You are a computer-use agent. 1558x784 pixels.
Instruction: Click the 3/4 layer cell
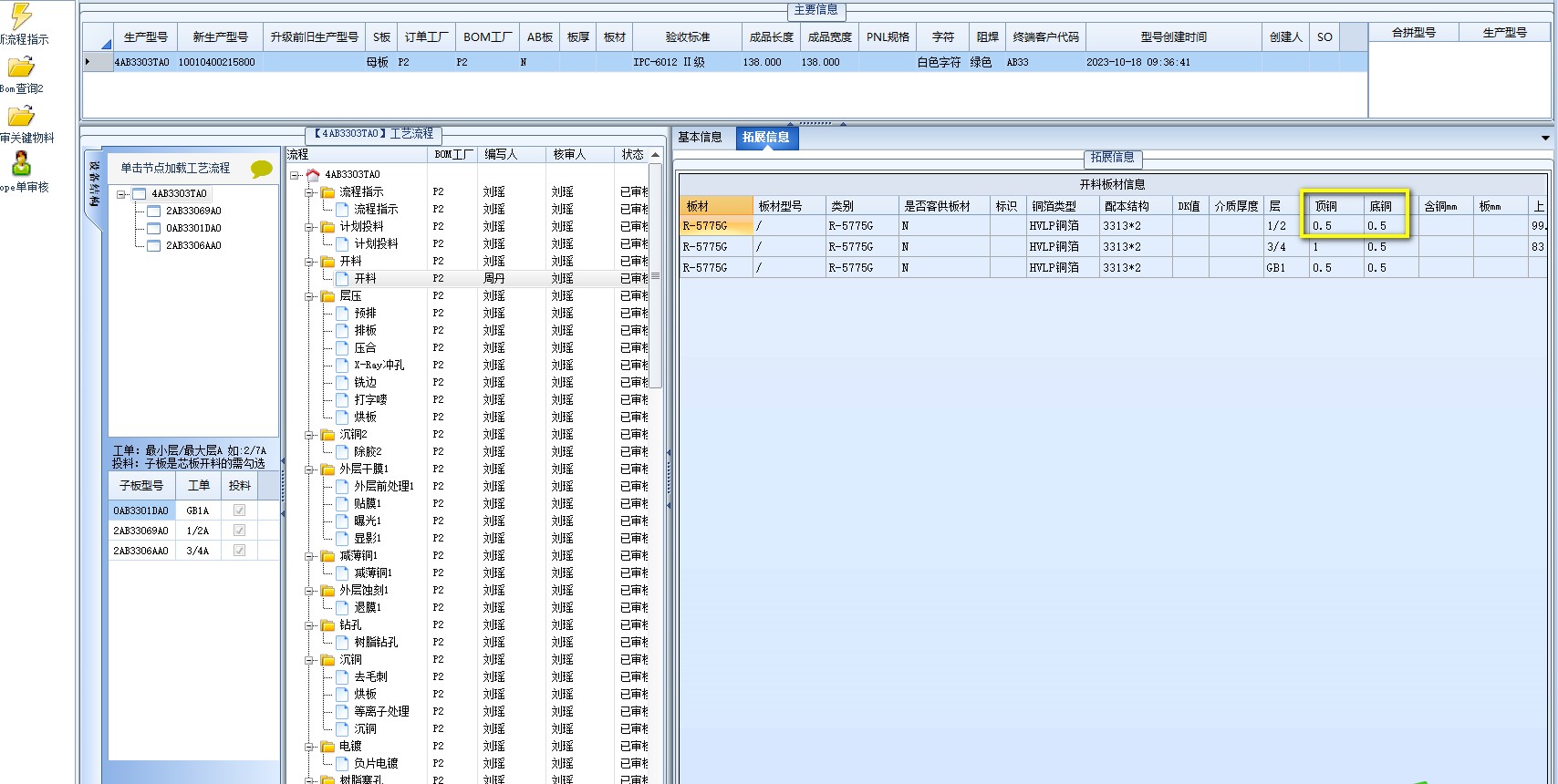coord(1285,247)
